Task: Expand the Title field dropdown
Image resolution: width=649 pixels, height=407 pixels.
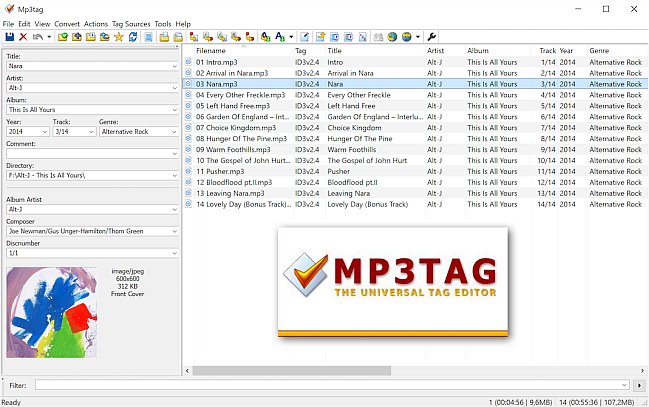Action: pyautogui.click(x=175, y=66)
